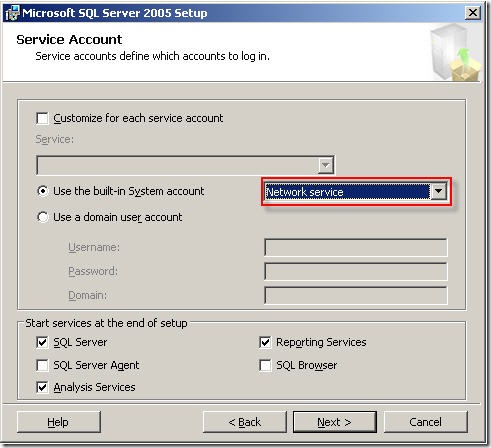491x448 pixels.
Task: Go back with the < Back button
Action: (245, 422)
